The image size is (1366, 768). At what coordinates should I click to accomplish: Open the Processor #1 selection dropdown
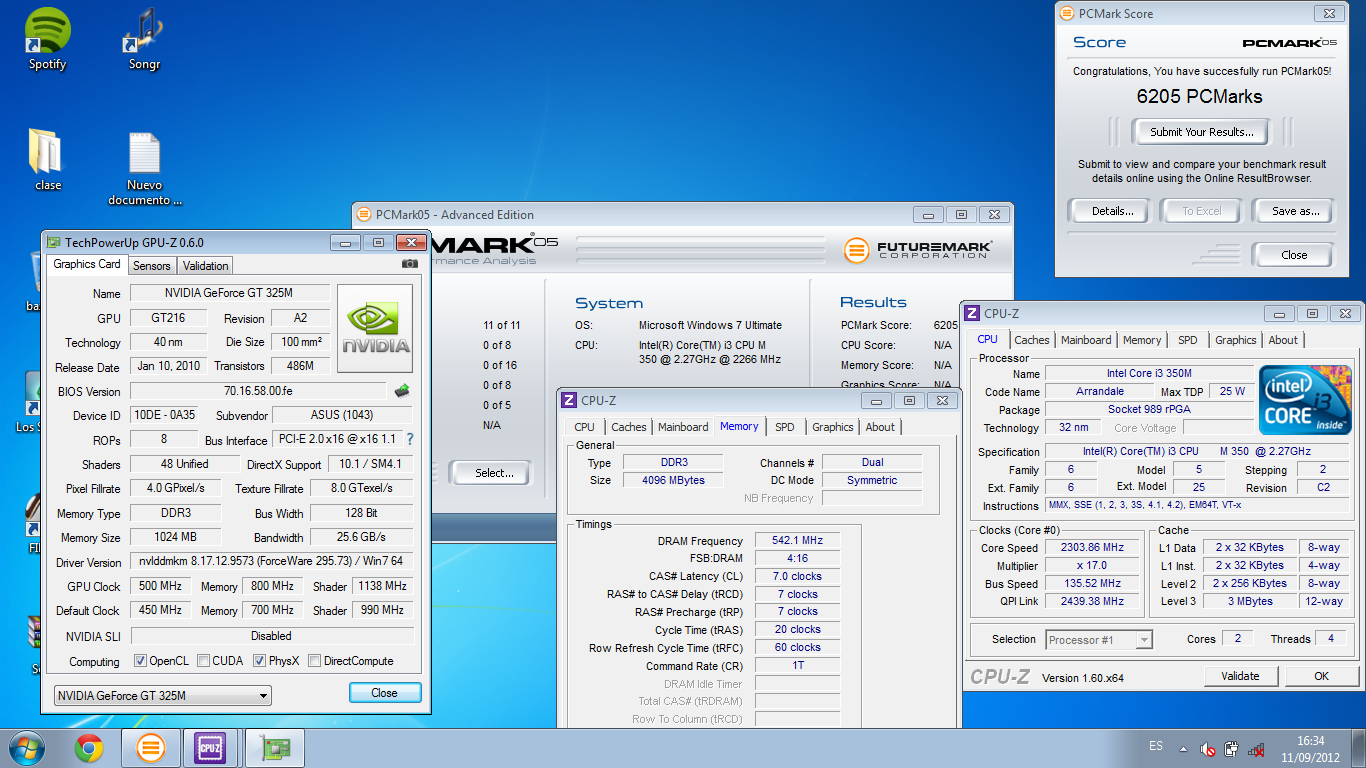pyautogui.click(x=1099, y=640)
